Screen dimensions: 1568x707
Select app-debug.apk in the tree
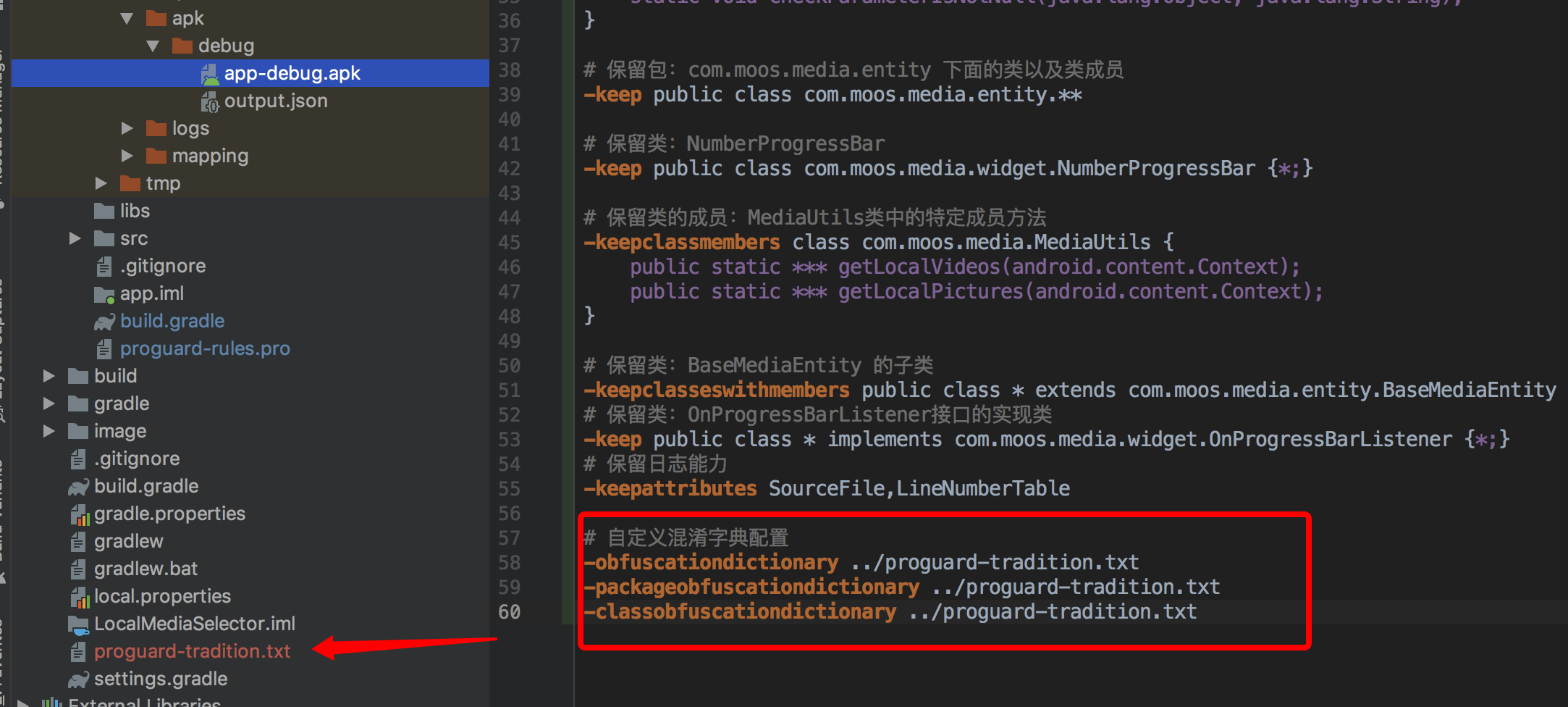pos(292,73)
